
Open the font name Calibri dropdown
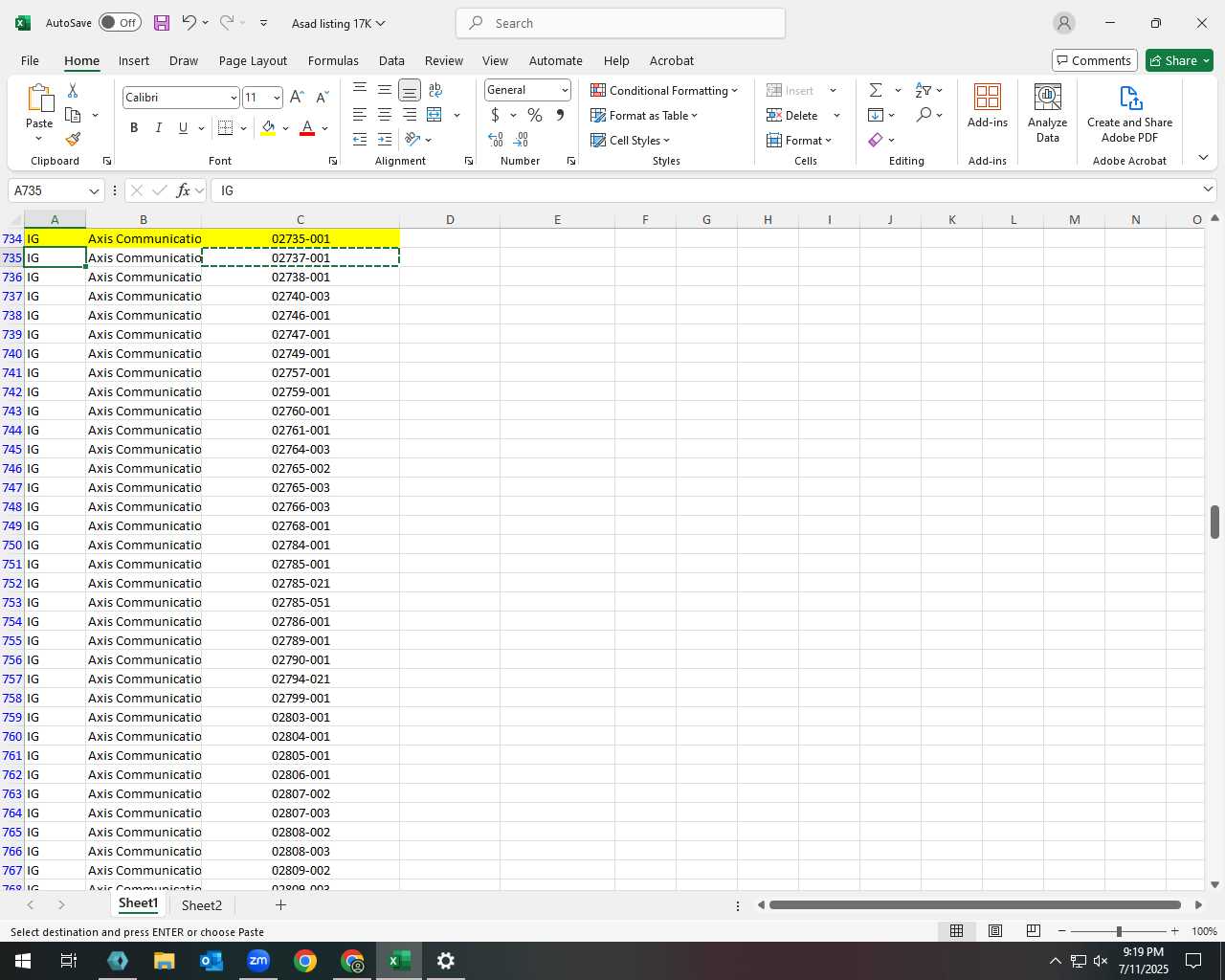pyautogui.click(x=233, y=98)
